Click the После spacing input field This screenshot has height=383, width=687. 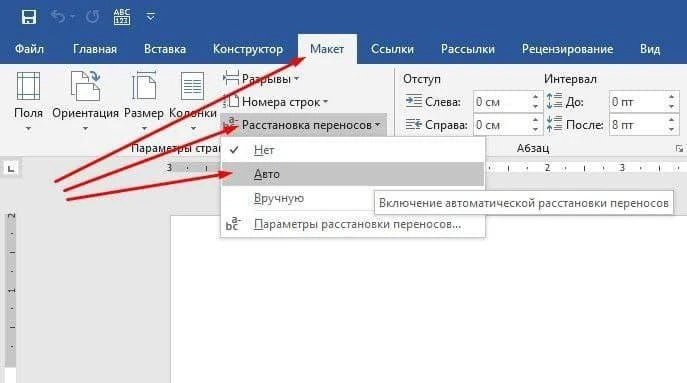click(638, 125)
